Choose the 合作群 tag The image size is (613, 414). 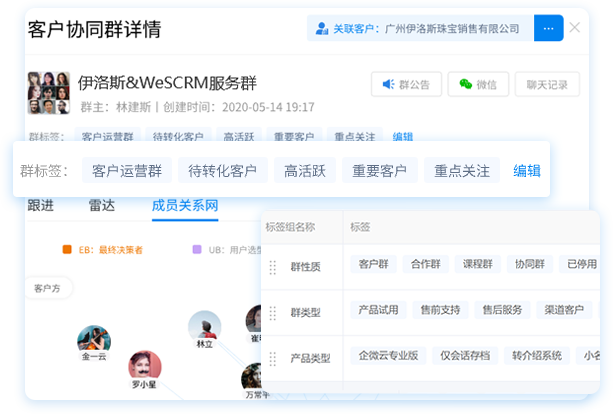point(426,264)
